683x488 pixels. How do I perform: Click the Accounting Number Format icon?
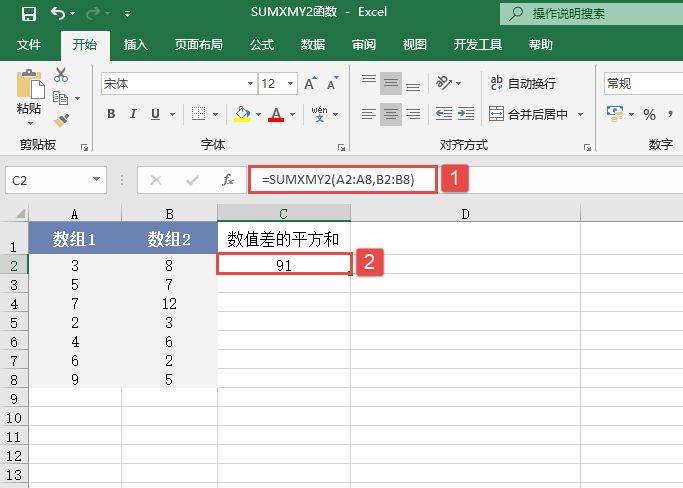615,114
